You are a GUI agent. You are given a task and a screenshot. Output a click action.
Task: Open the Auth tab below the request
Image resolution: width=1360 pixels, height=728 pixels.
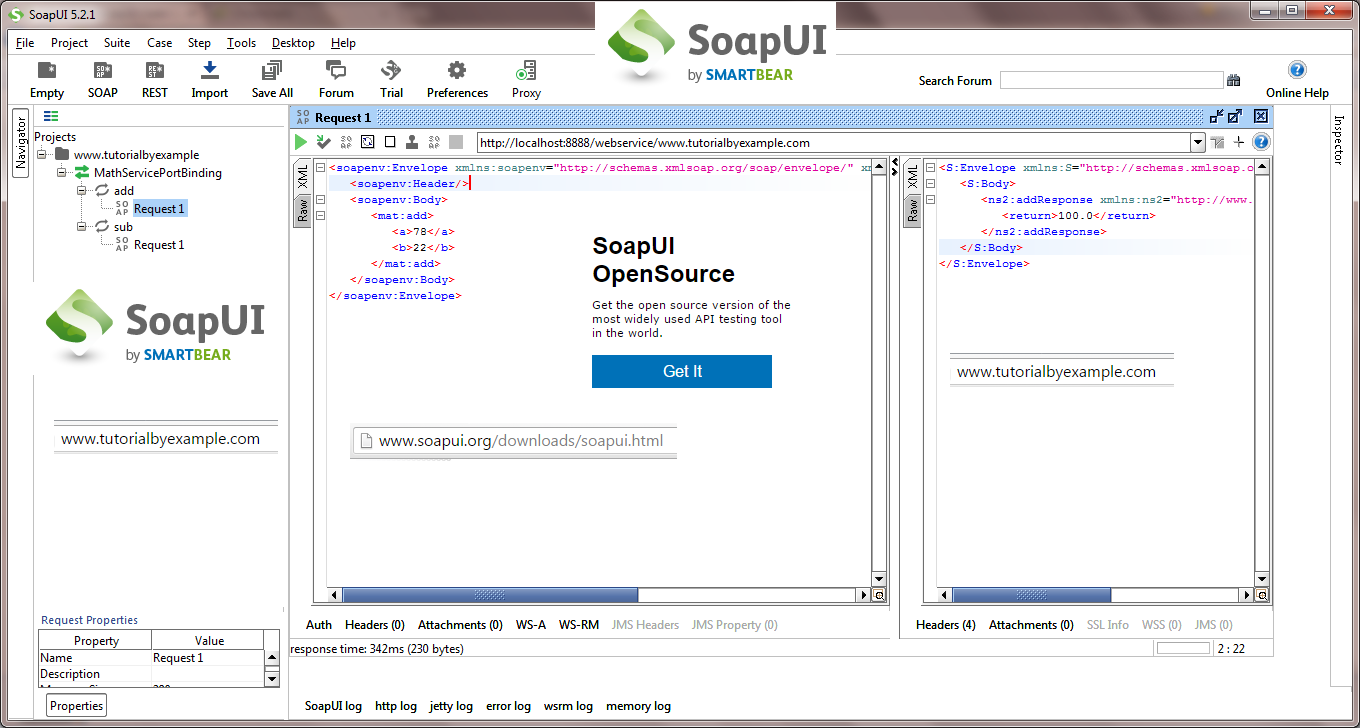pyautogui.click(x=319, y=625)
